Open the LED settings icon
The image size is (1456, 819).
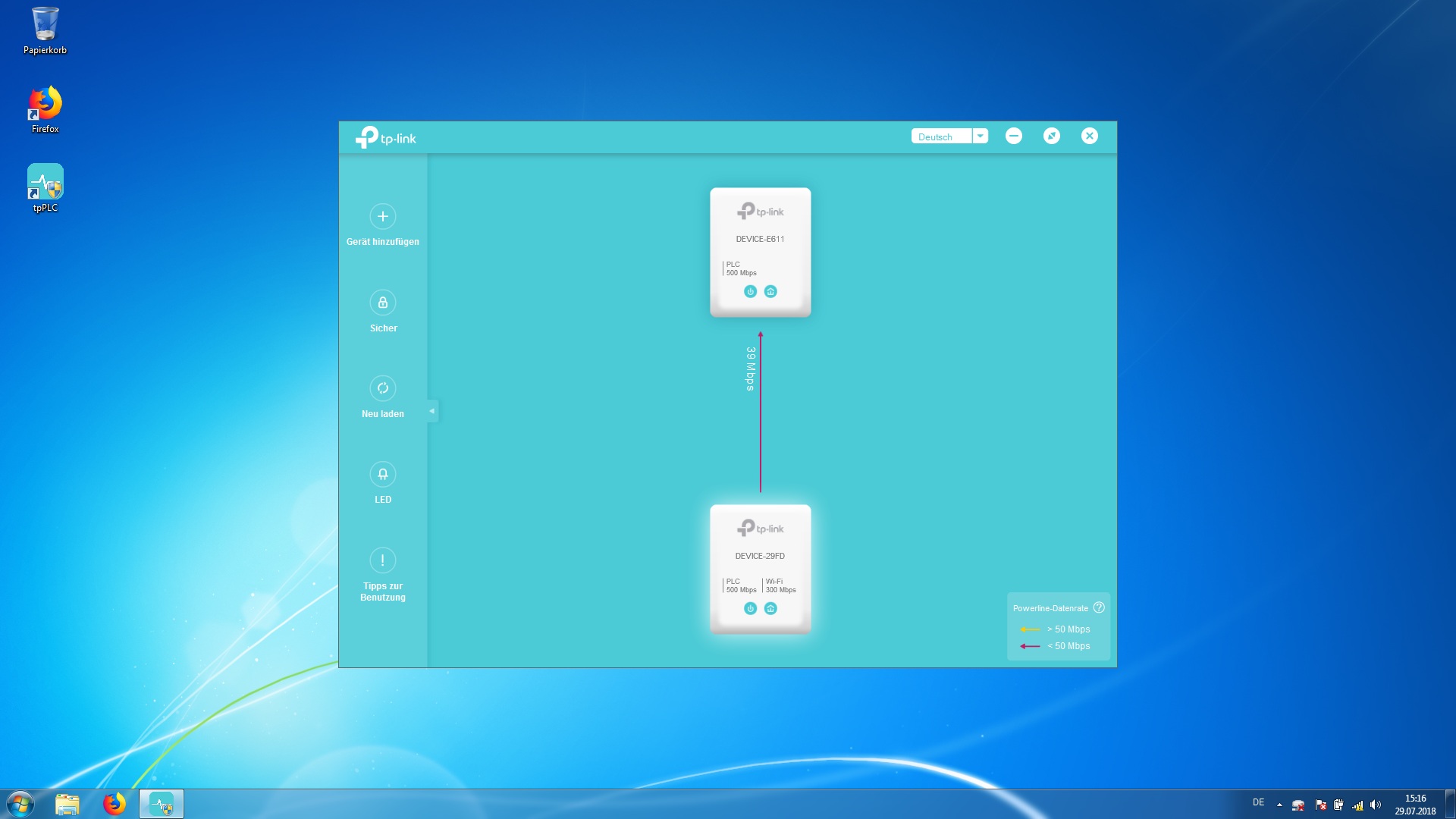[x=382, y=475]
